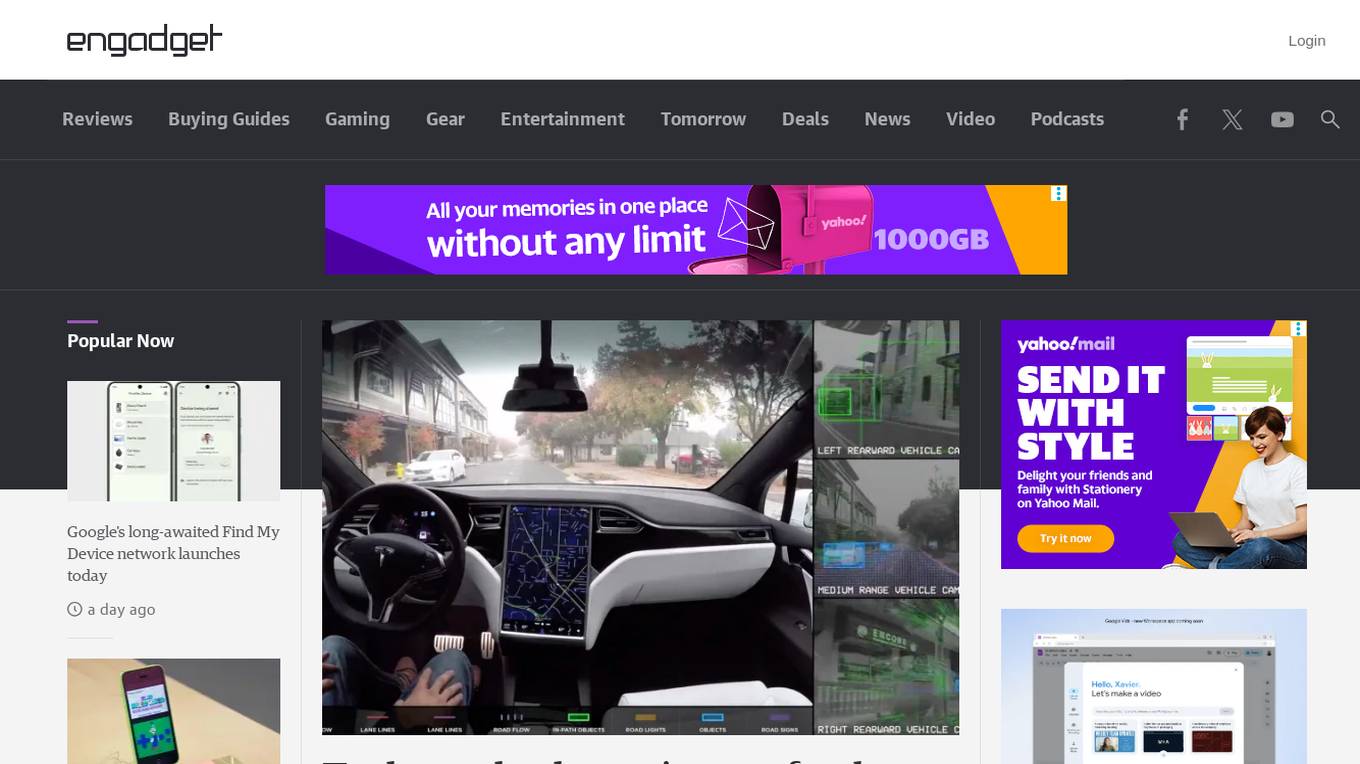Click Try it now on Yahoo Mail ad

pyautogui.click(x=1066, y=538)
